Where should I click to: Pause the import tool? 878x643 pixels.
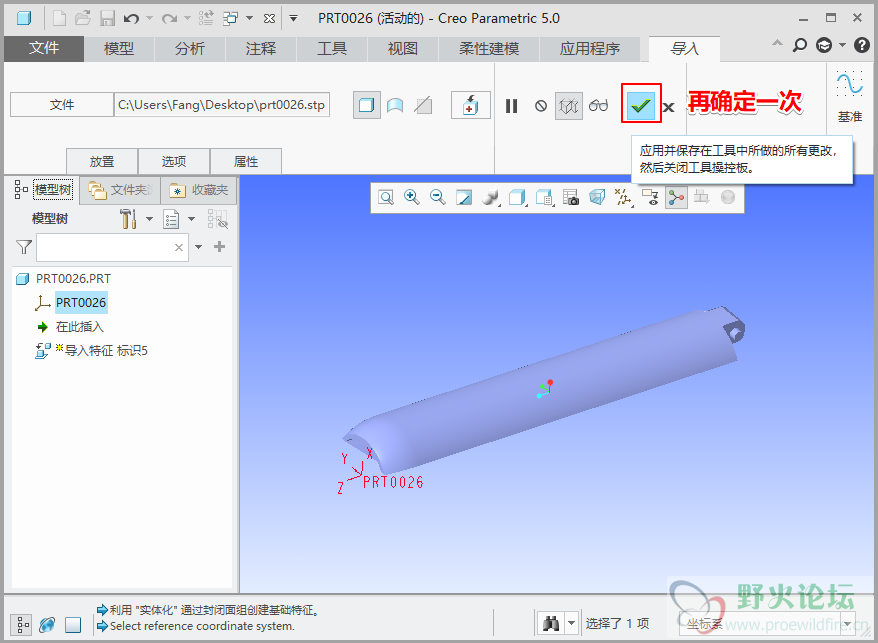coord(511,106)
